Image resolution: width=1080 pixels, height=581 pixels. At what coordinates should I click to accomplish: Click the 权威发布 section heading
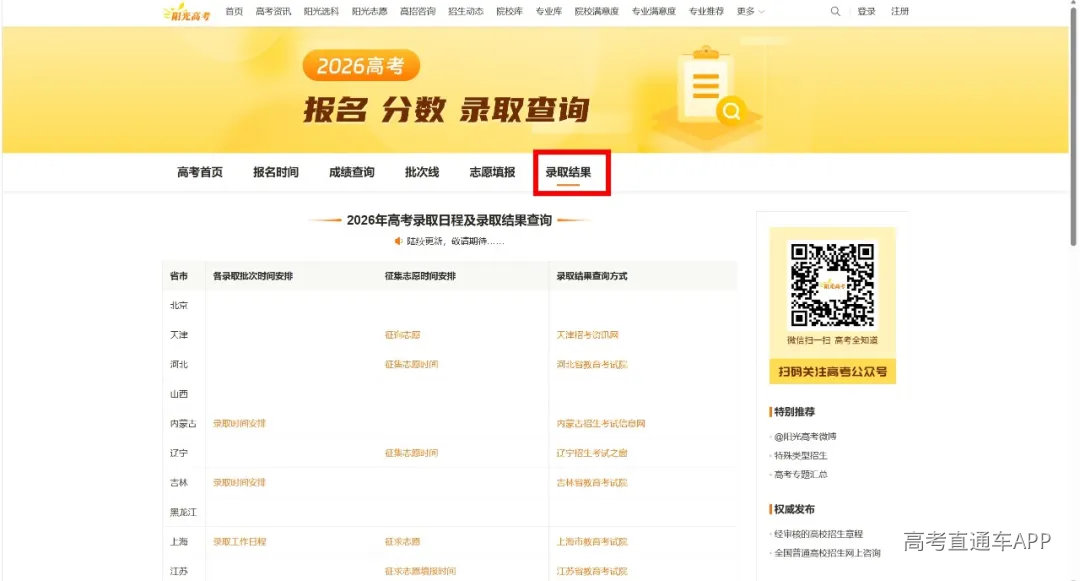coord(794,509)
